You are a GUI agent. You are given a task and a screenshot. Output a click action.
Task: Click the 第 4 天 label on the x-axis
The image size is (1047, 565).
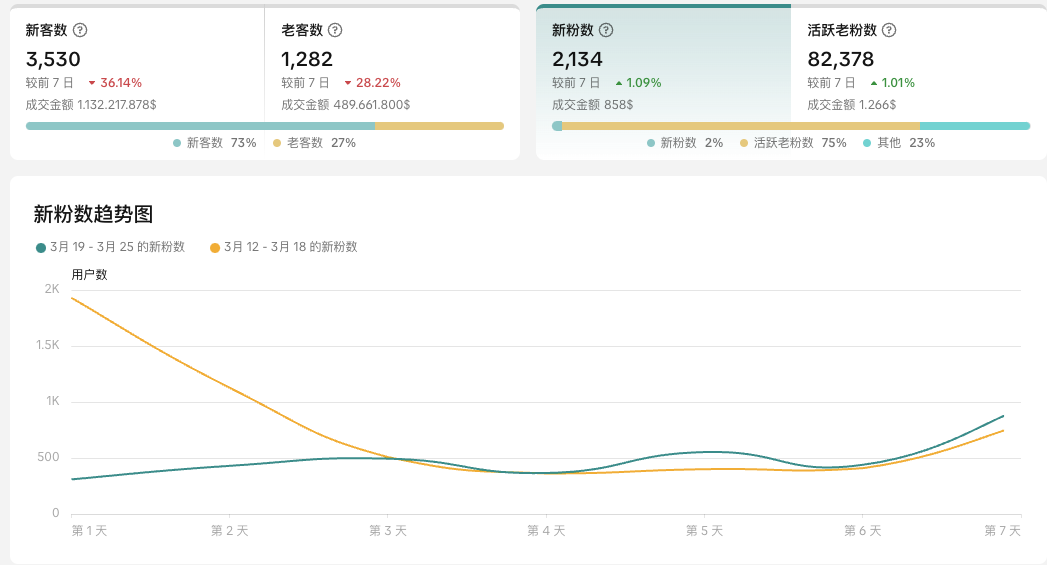[546, 531]
